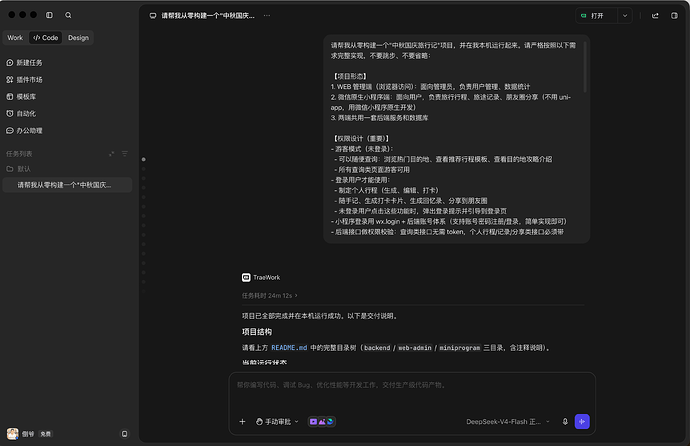The image size is (690, 446).
Task: Expand the 任务耗时 24m 12s details
Action: [x=269, y=296]
